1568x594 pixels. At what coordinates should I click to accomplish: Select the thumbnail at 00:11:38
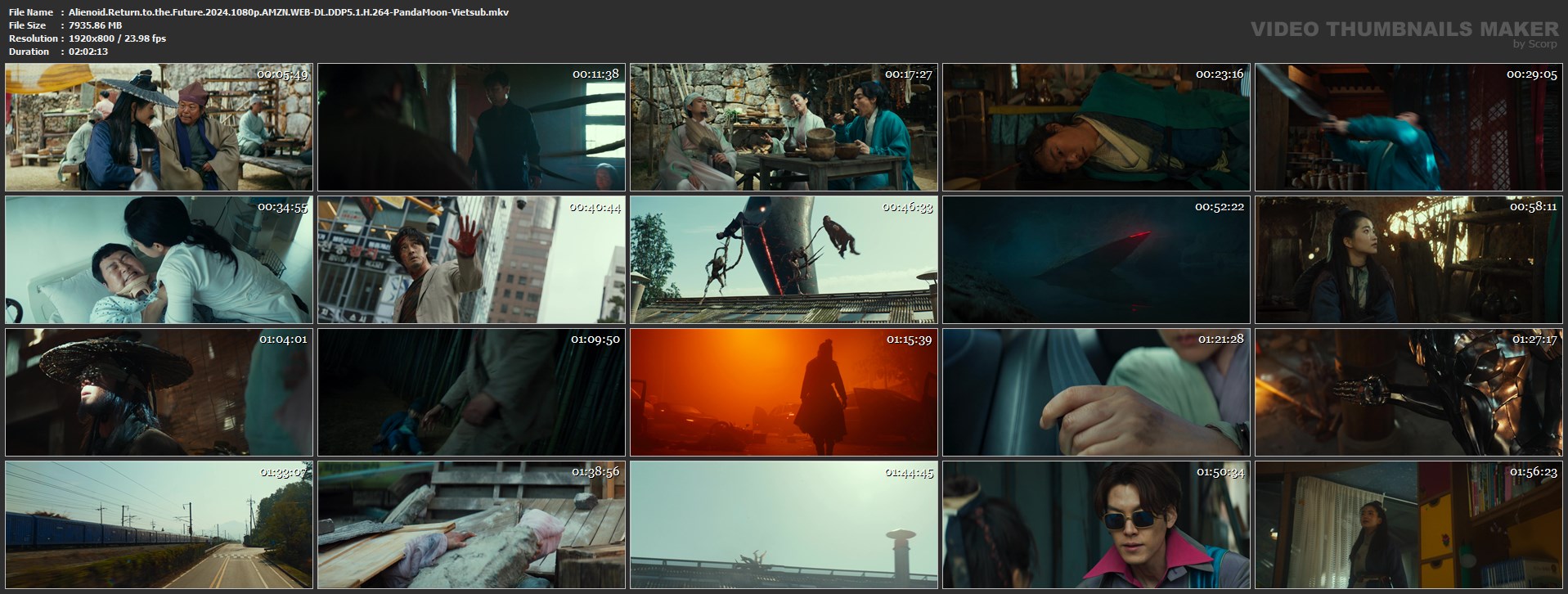tap(471, 128)
